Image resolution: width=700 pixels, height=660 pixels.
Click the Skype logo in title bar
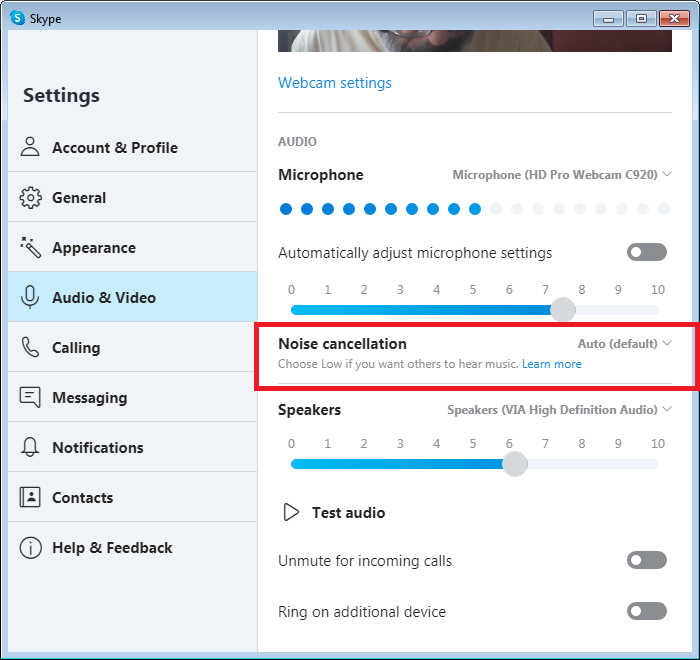tap(17, 18)
